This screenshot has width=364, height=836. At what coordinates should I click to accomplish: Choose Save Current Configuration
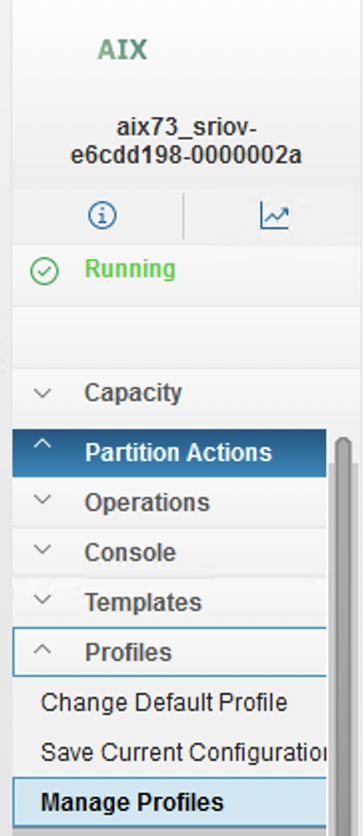[x=183, y=752]
